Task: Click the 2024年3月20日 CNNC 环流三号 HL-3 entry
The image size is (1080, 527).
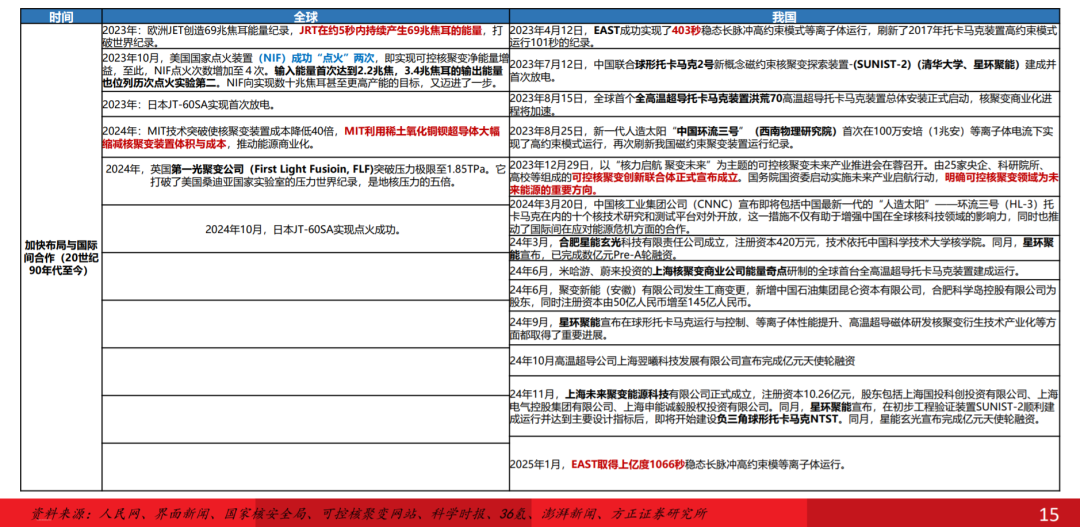Action: coord(784,217)
